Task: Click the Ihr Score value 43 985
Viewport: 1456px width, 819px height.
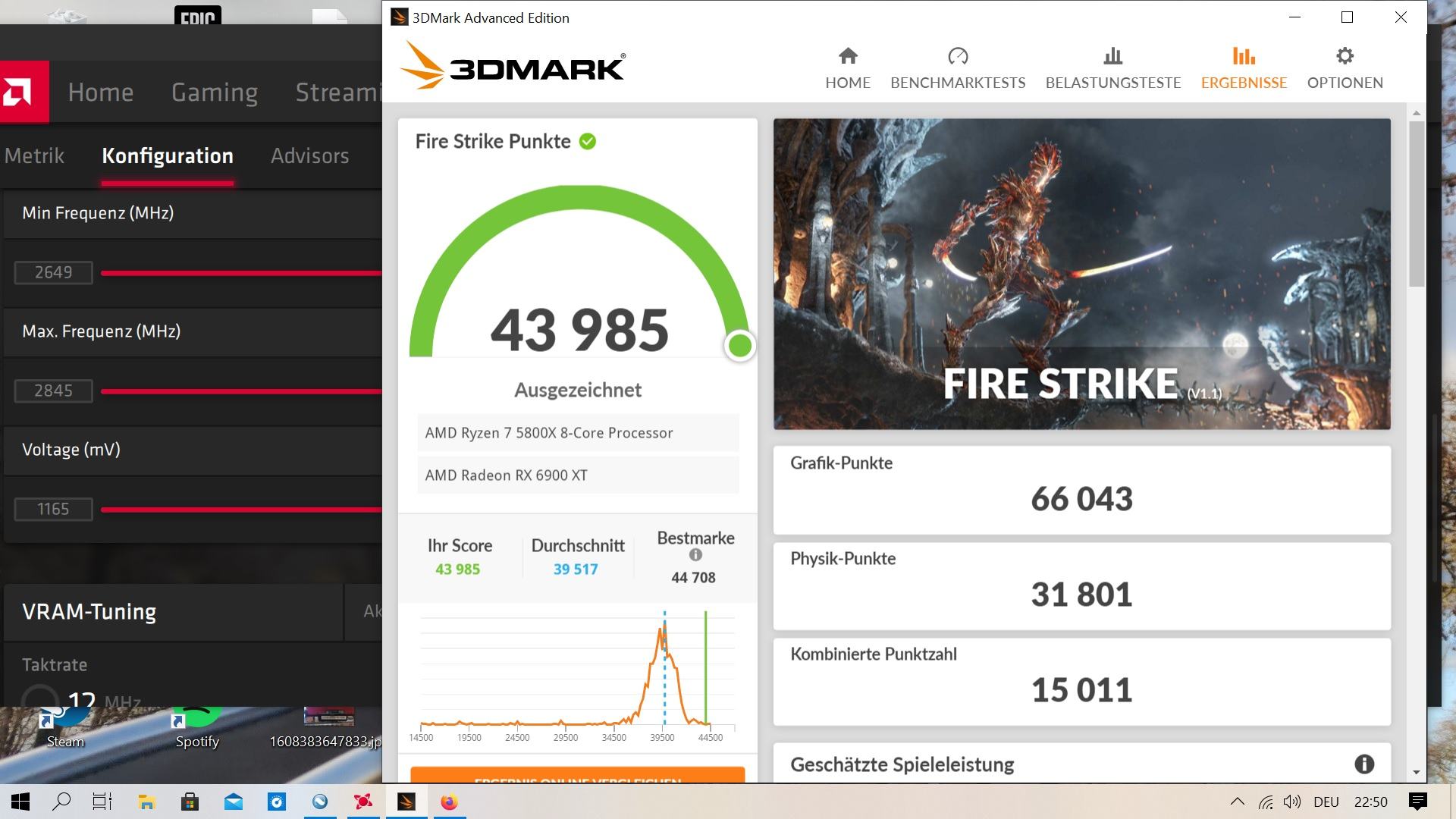Action: 457,569
